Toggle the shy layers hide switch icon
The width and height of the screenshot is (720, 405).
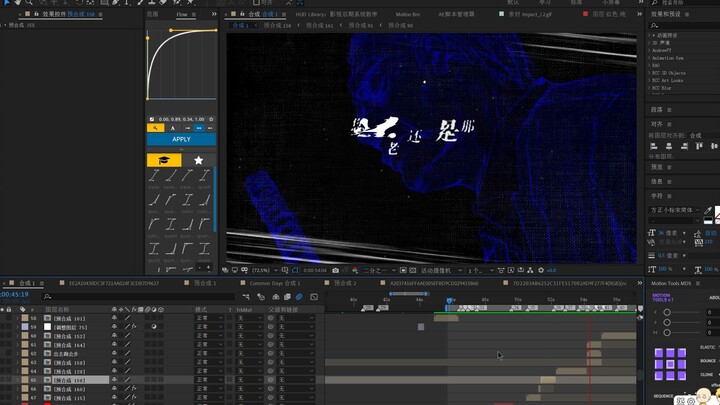pyautogui.click(x=276, y=297)
